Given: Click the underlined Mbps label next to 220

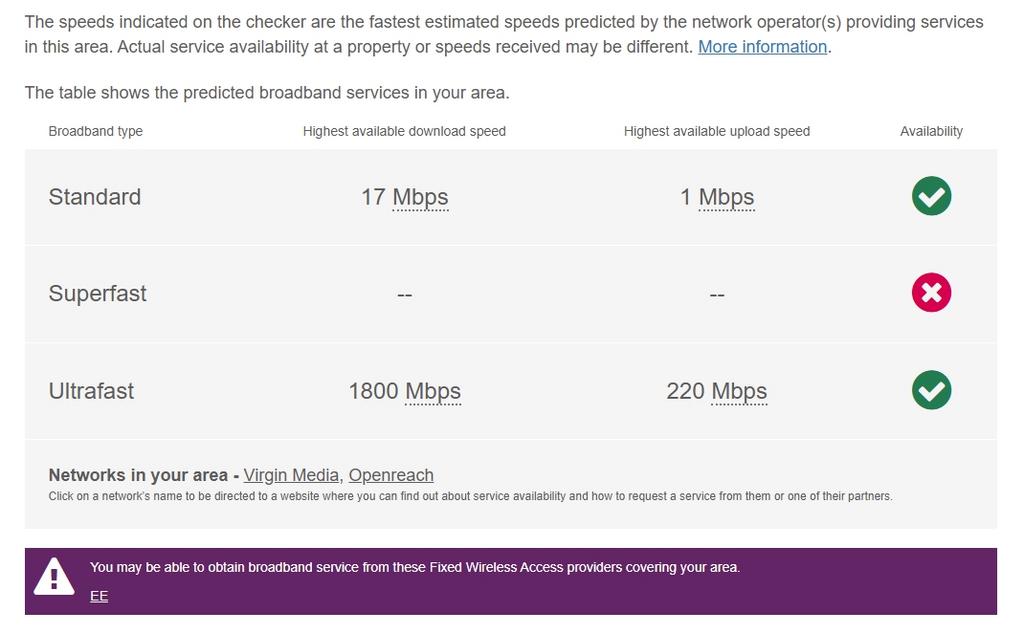Looking at the screenshot, I should (742, 391).
